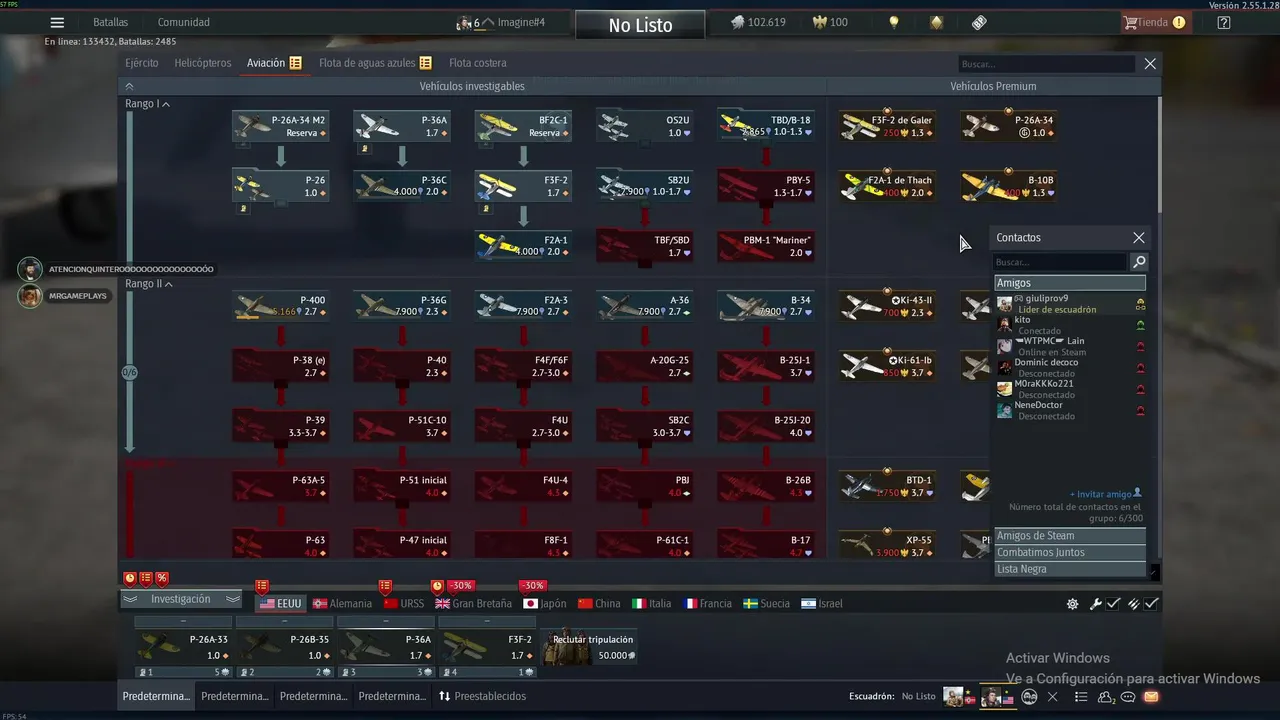
Task: Select the Aviación tab
Action: 274,63
